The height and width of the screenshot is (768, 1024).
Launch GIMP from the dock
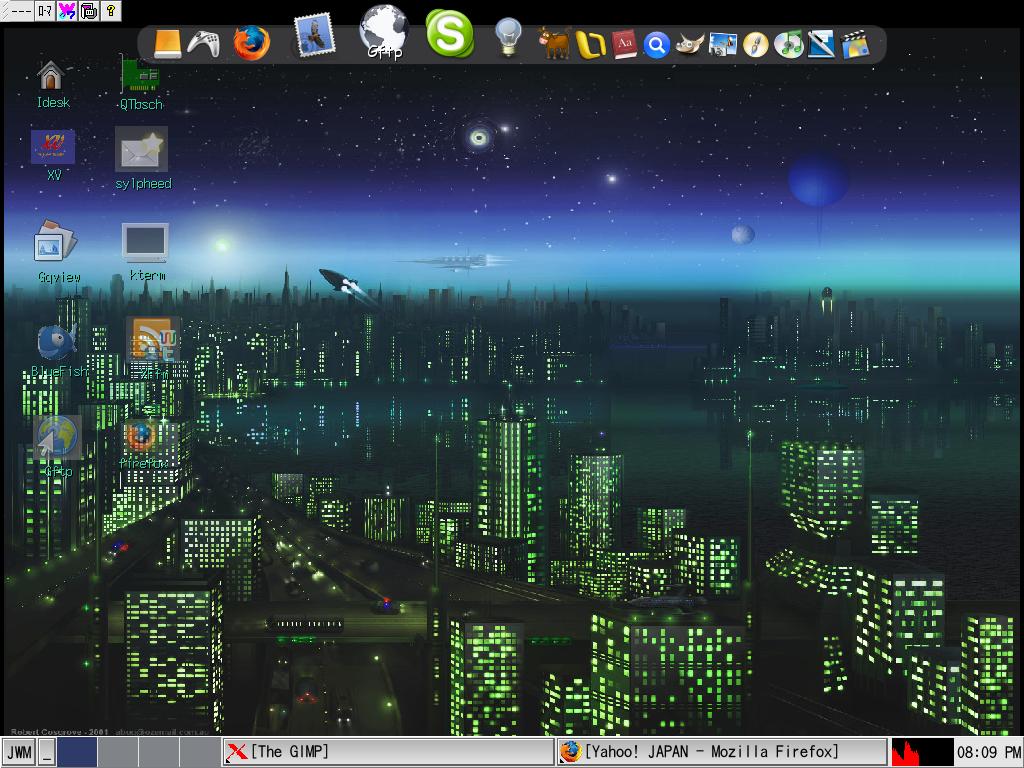coord(689,44)
